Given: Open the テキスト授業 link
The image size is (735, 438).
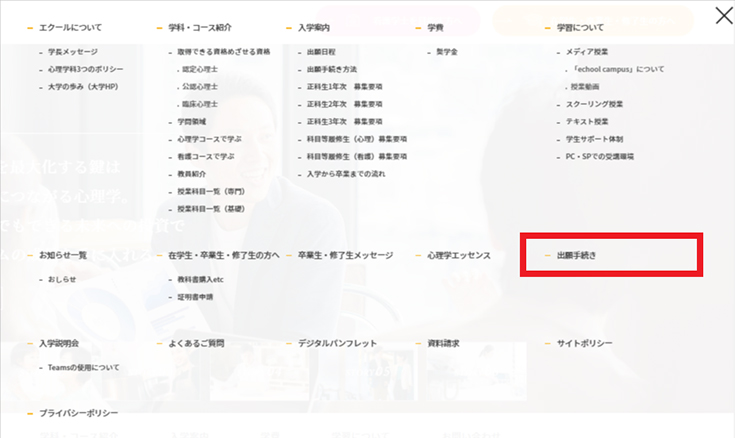Looking at the screenshot, I should click(587, 121).
